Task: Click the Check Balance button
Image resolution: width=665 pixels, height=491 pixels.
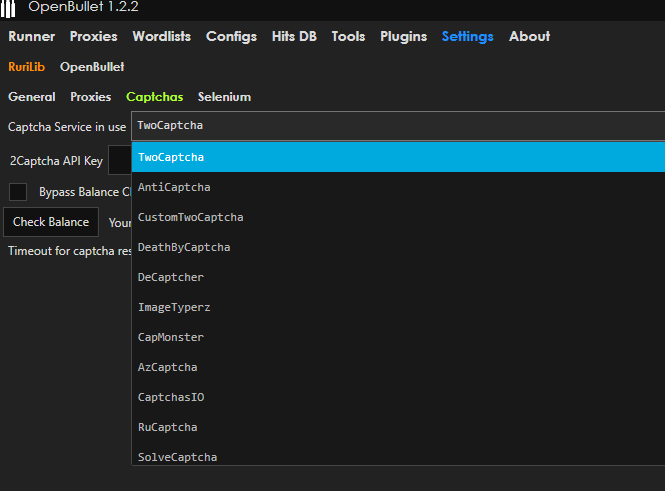Action: pyautogui.click(x=51, y=222)
